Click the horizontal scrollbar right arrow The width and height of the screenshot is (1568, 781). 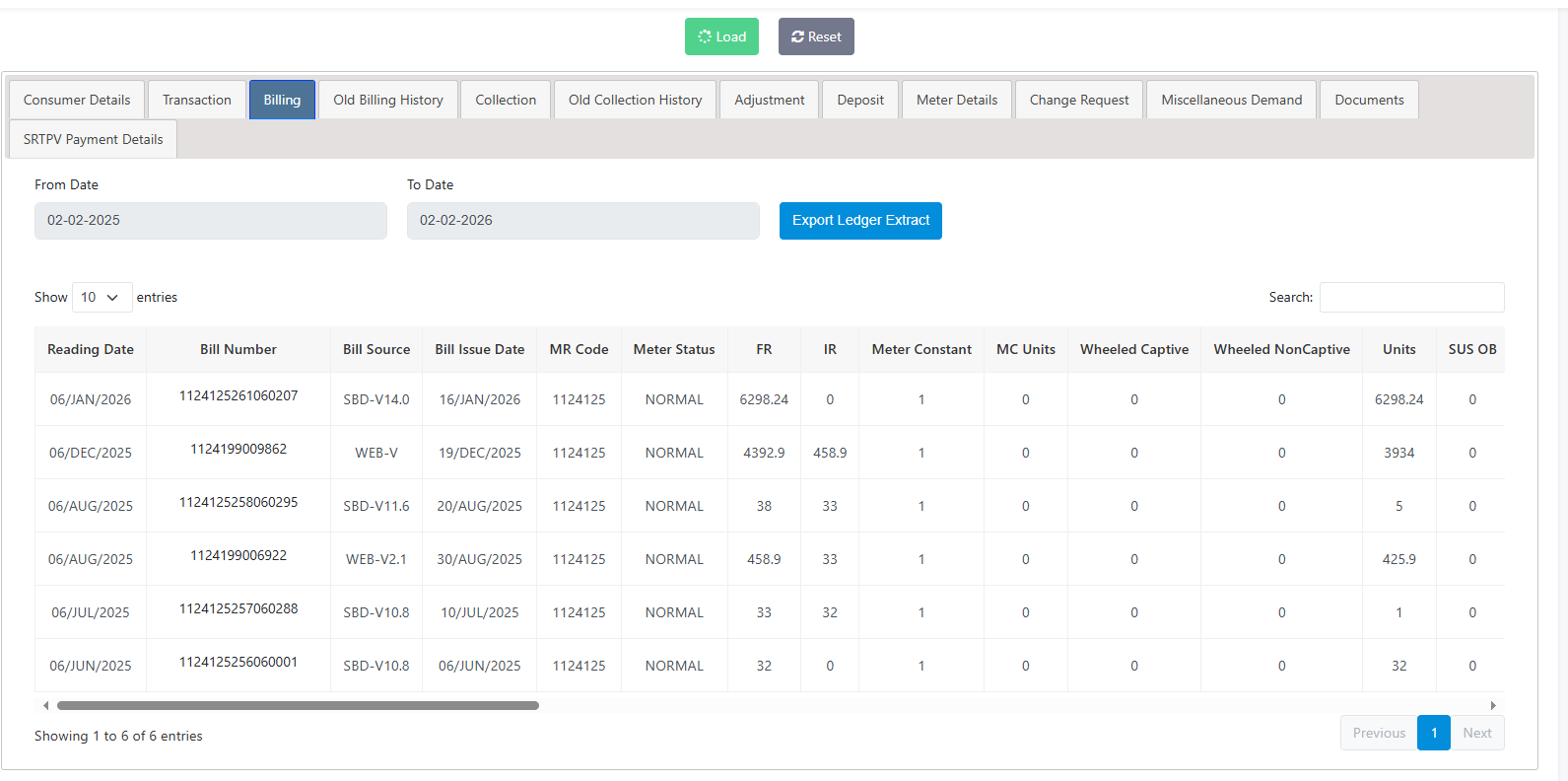point(1493,705)
